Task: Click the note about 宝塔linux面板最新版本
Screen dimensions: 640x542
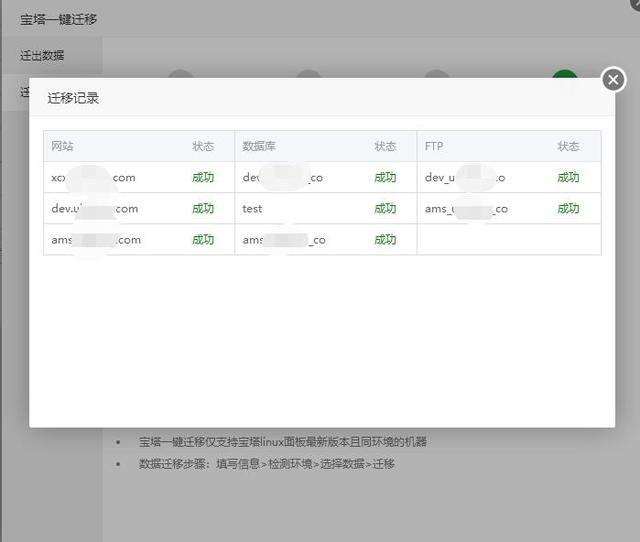Action: point(282,442)
